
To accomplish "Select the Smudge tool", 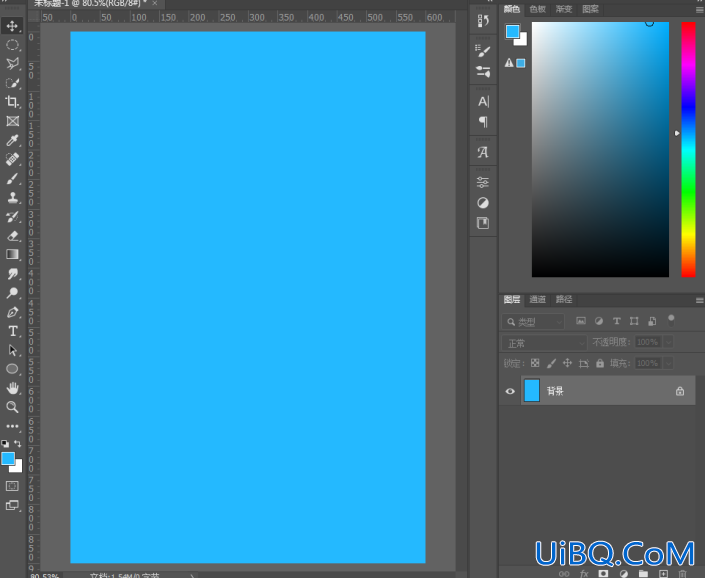I will 12,274.
